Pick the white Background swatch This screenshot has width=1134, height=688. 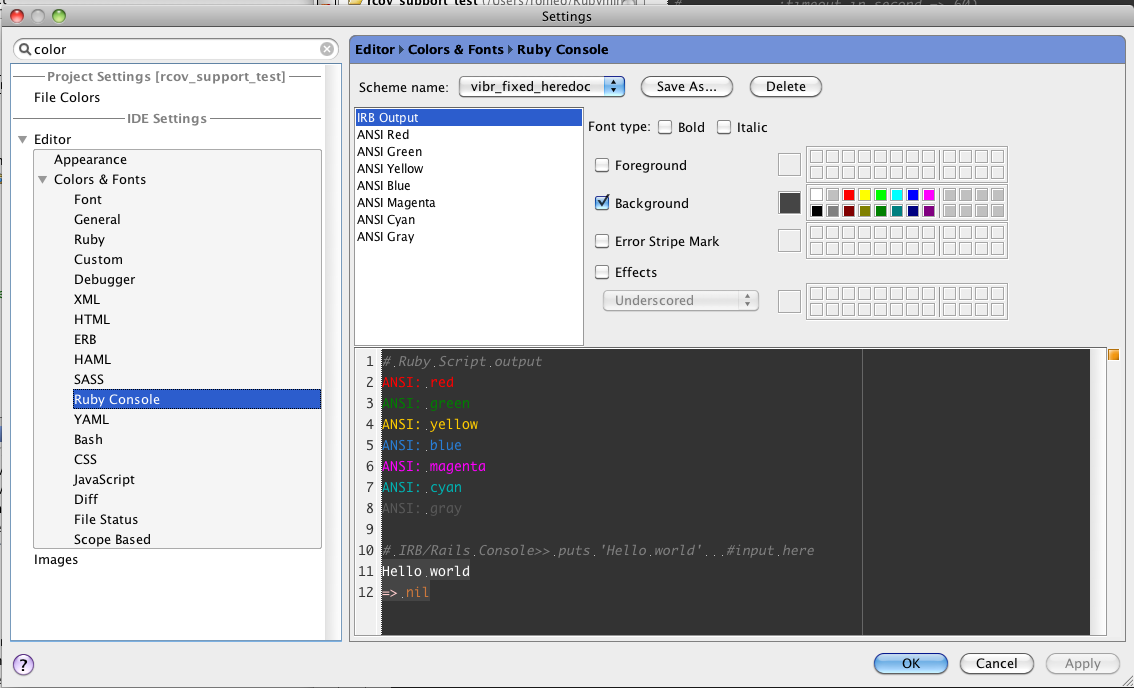(817, 195)
